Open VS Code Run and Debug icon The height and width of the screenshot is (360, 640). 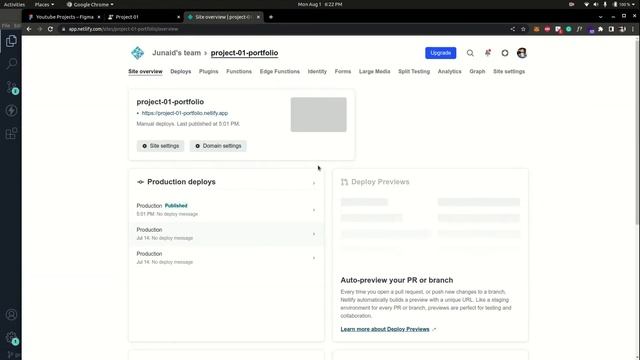click(x=11, y=111)
